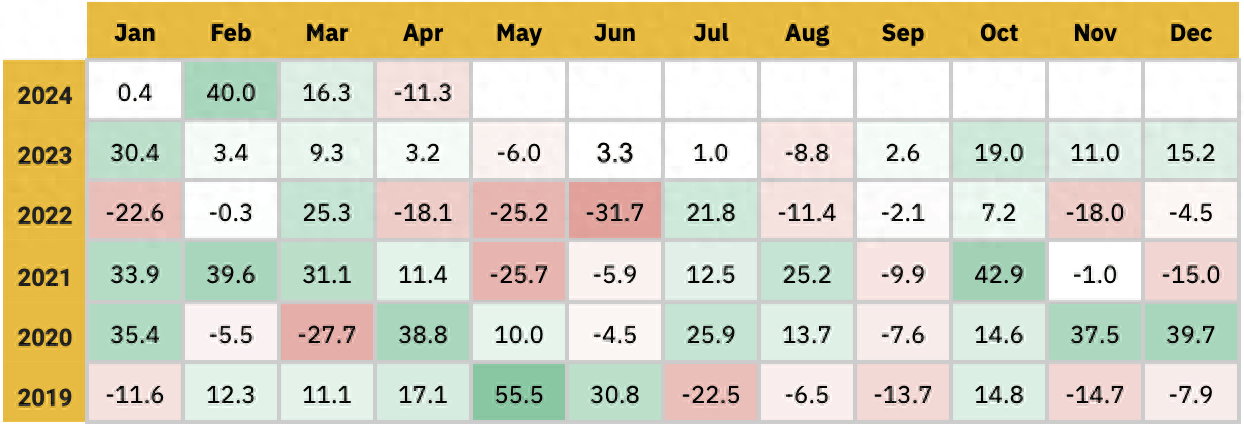The image size is (1244, 426).
Task: Click the -22.5 cell in Jul 2019
Action: point(711,395)
